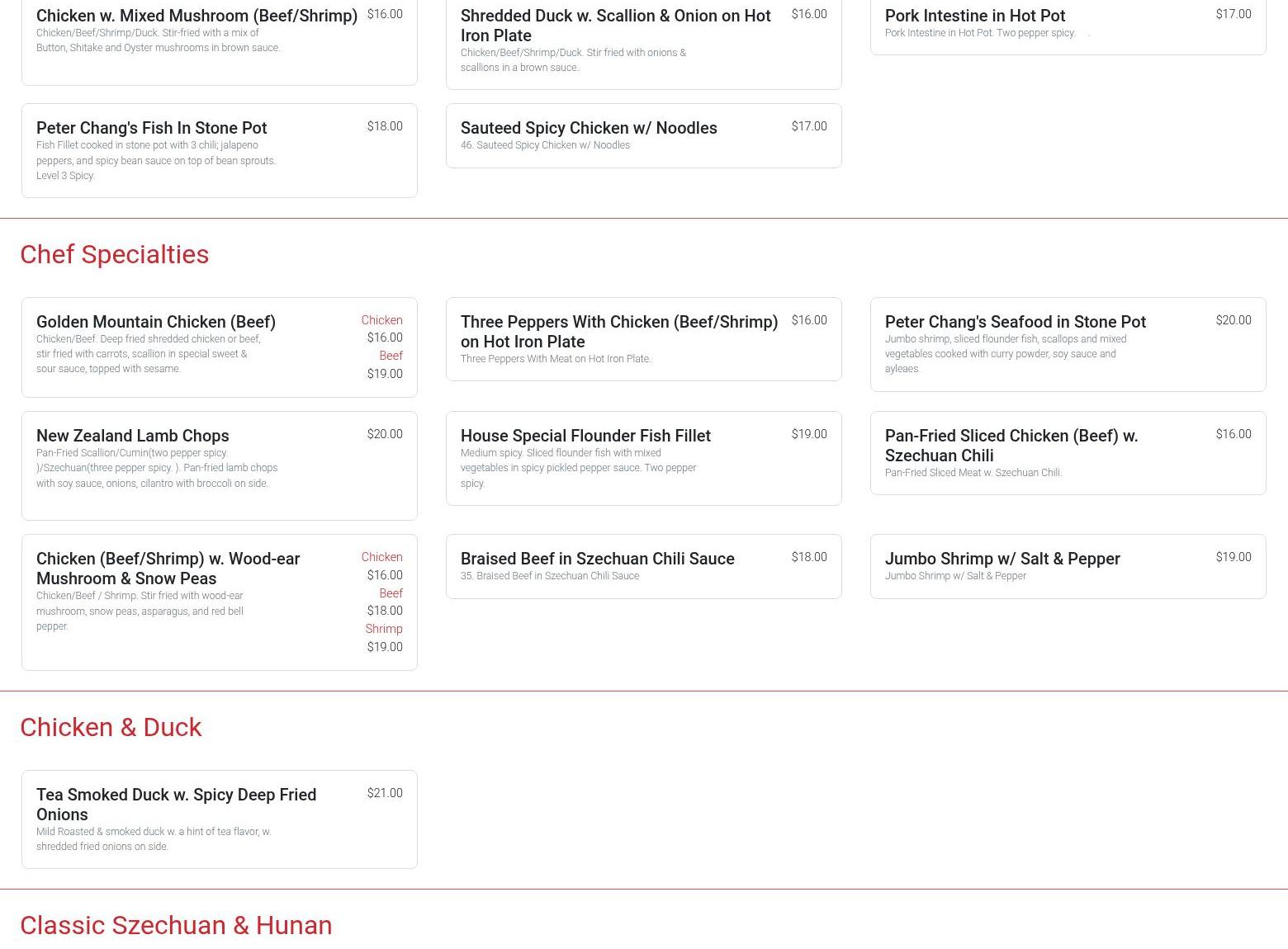Click Pork Intestine in Hot Pot item

[974, 16]
